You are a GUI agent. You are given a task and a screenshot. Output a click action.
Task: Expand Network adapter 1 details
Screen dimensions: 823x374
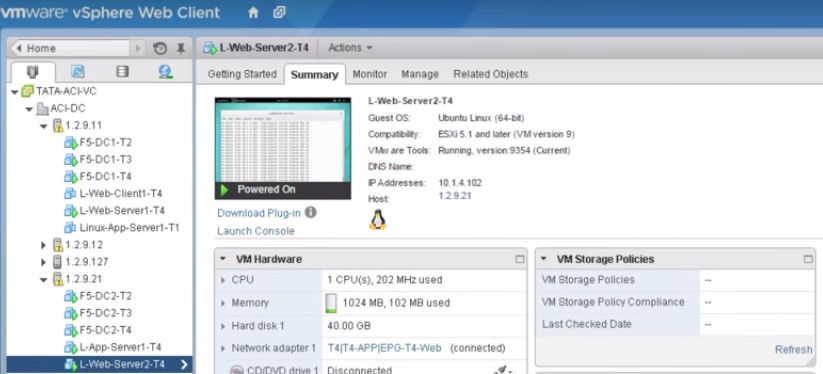point(223,349)
